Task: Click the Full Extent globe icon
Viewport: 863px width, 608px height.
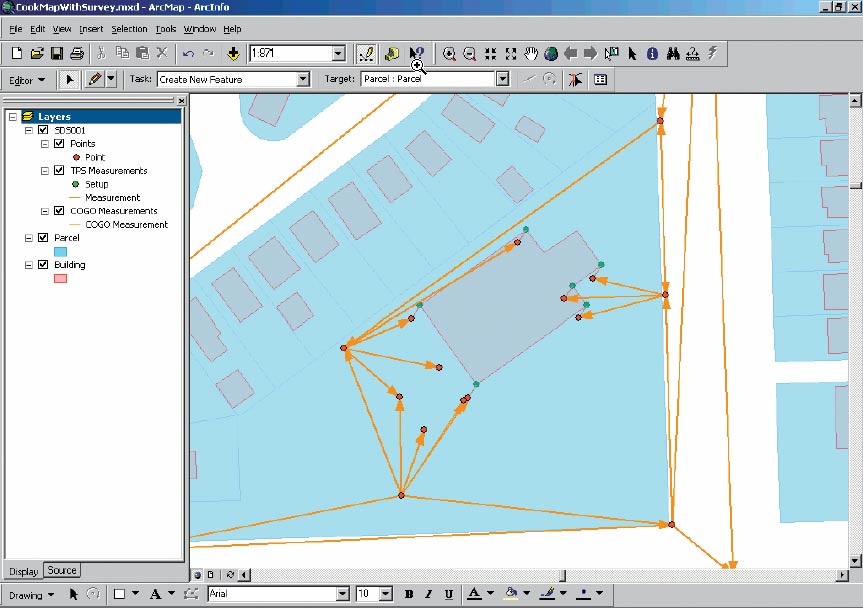Action: pos(551,53)
